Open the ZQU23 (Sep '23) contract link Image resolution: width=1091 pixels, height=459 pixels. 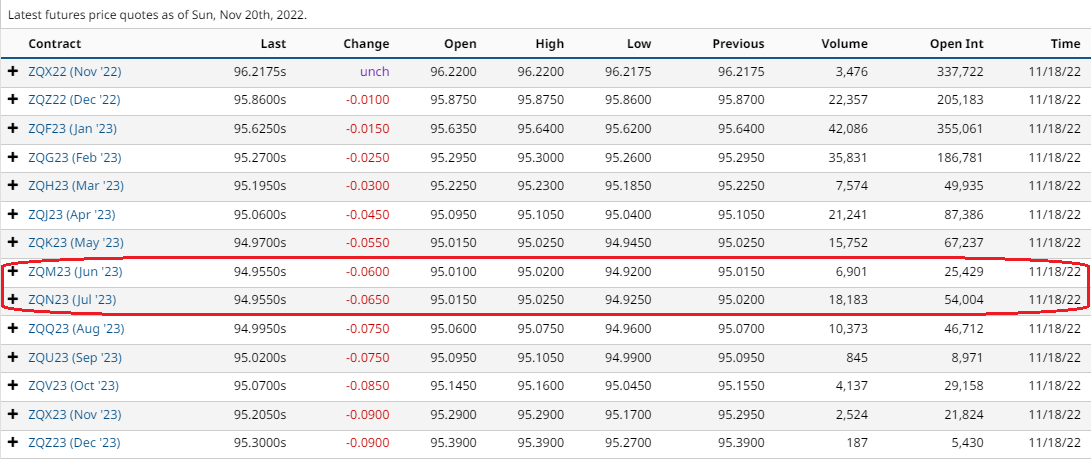coord(75,358)
